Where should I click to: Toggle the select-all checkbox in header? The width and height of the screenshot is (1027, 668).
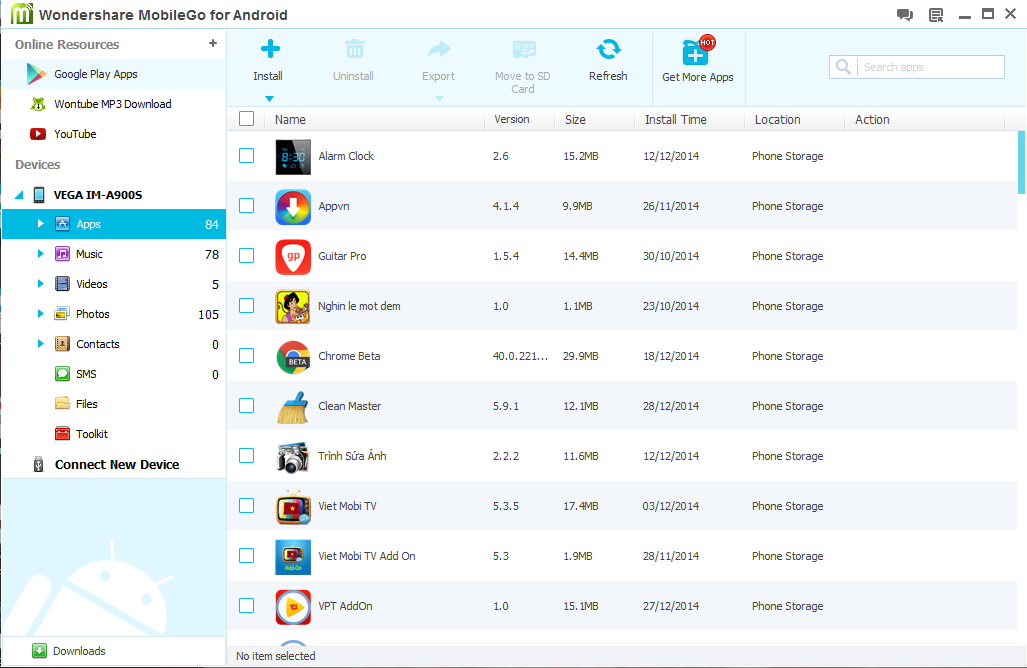click(246, 119)
